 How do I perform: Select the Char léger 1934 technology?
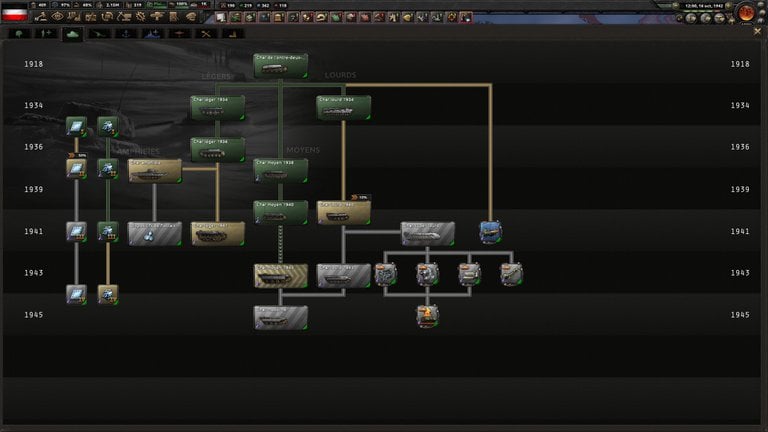[217, 108]
